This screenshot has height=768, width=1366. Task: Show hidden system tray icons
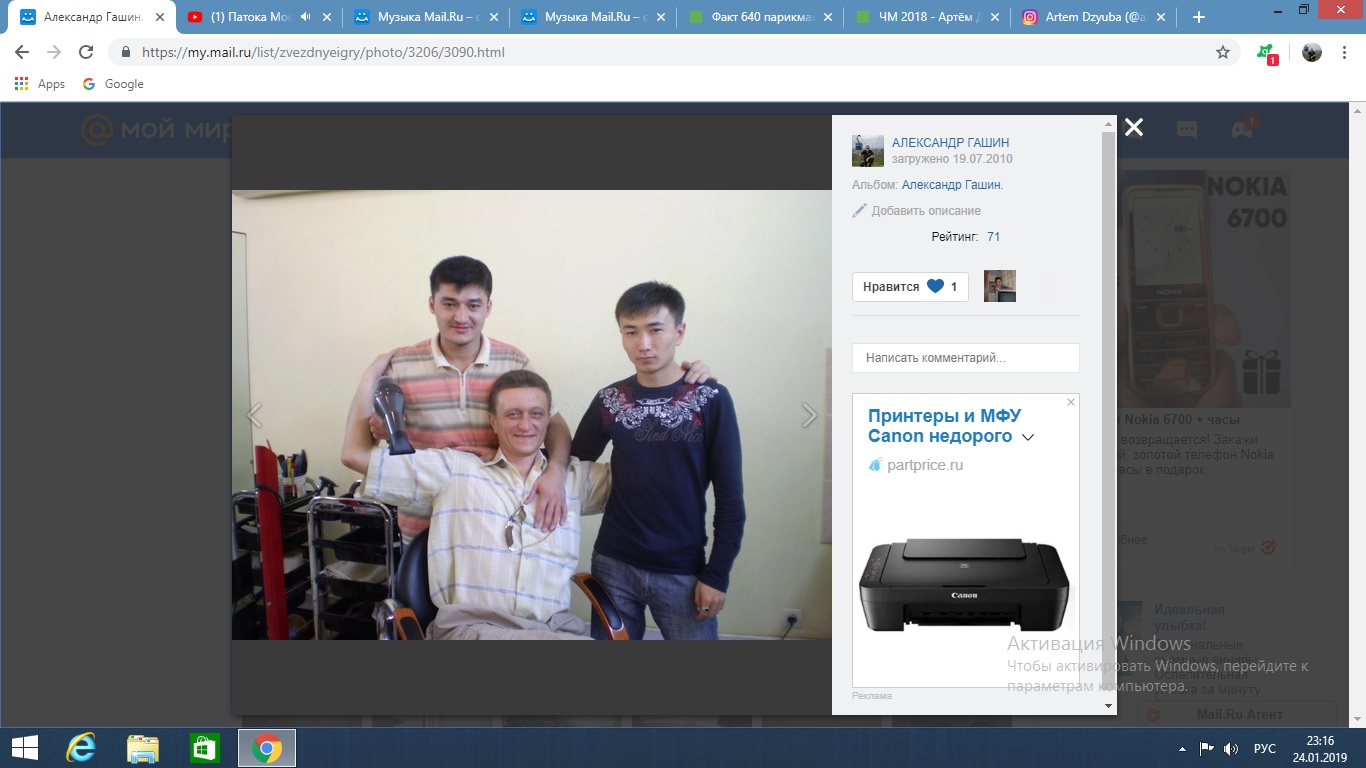click(1183, 748)
